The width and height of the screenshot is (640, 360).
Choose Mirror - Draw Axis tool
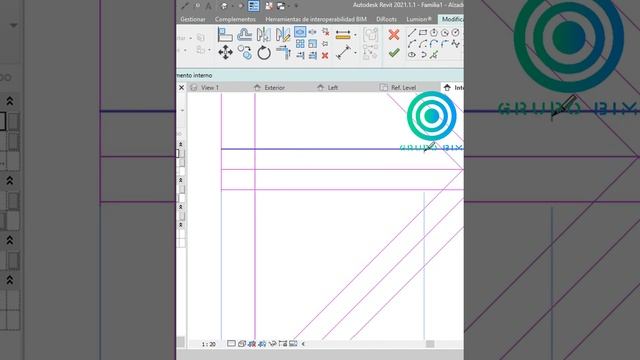[x=283, y=35]
